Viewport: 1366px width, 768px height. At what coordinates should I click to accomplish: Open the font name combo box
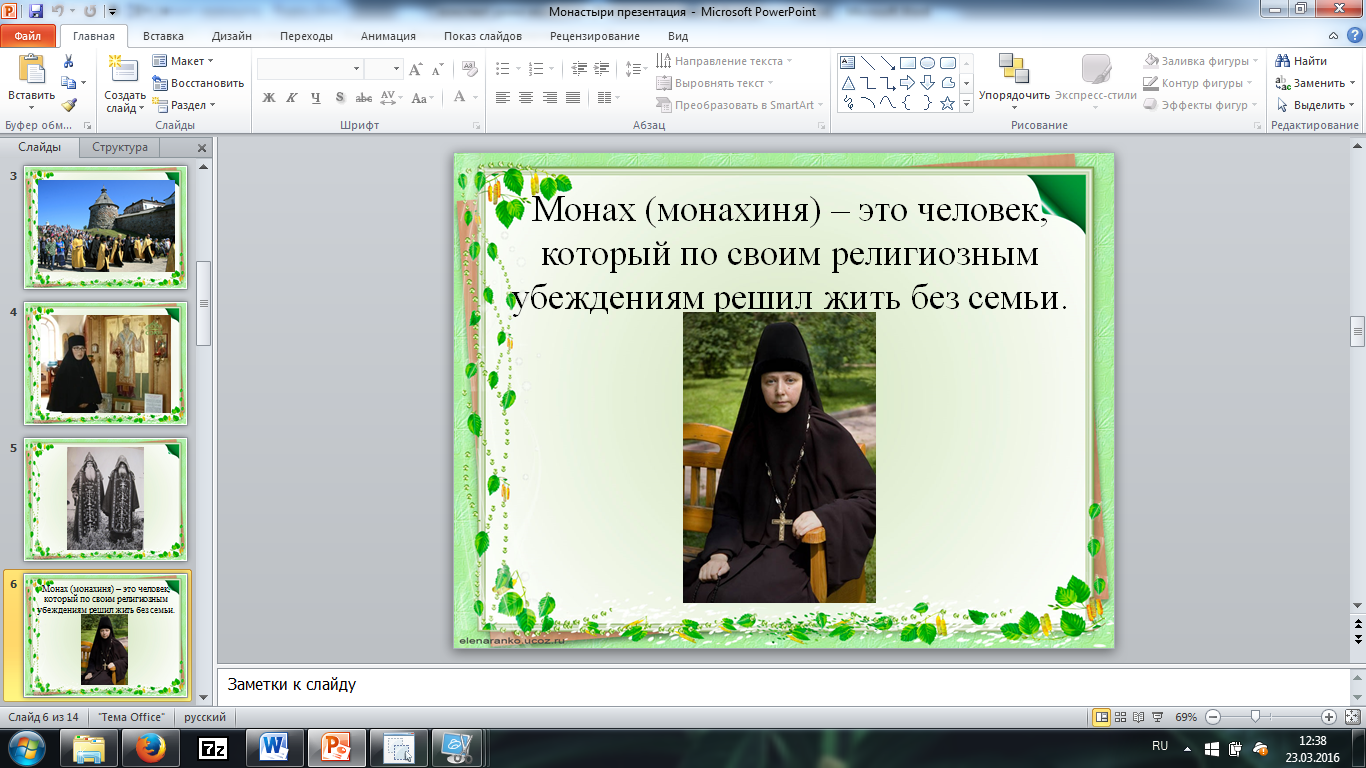coord(310,69)
